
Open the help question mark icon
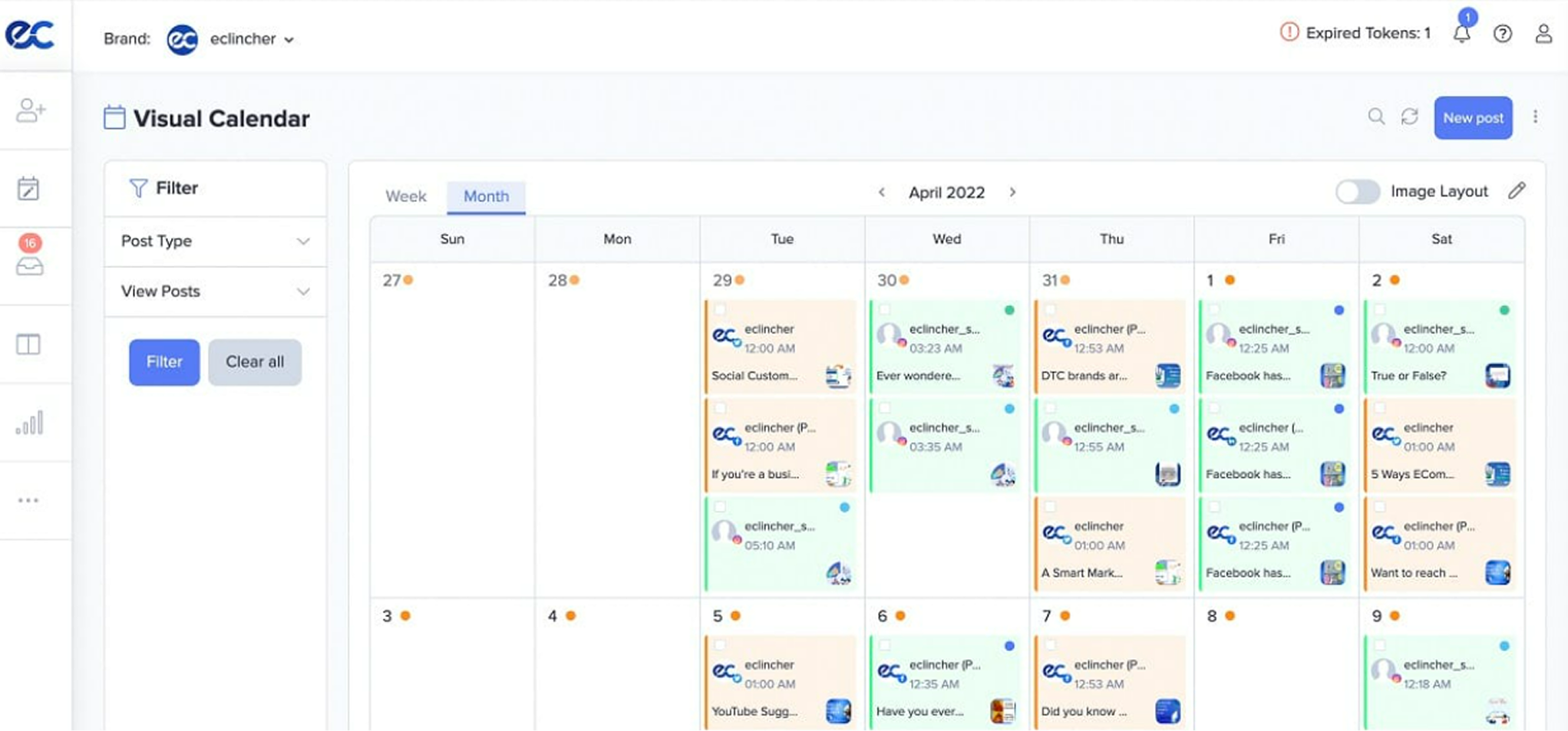[x=1502, y=34]
